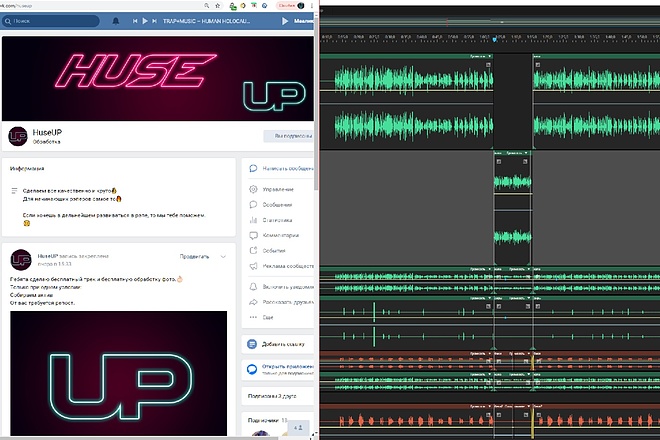Skip to previous track in VK player
The height and width of the screenshot is (440, 660).
tap(135, 21)
